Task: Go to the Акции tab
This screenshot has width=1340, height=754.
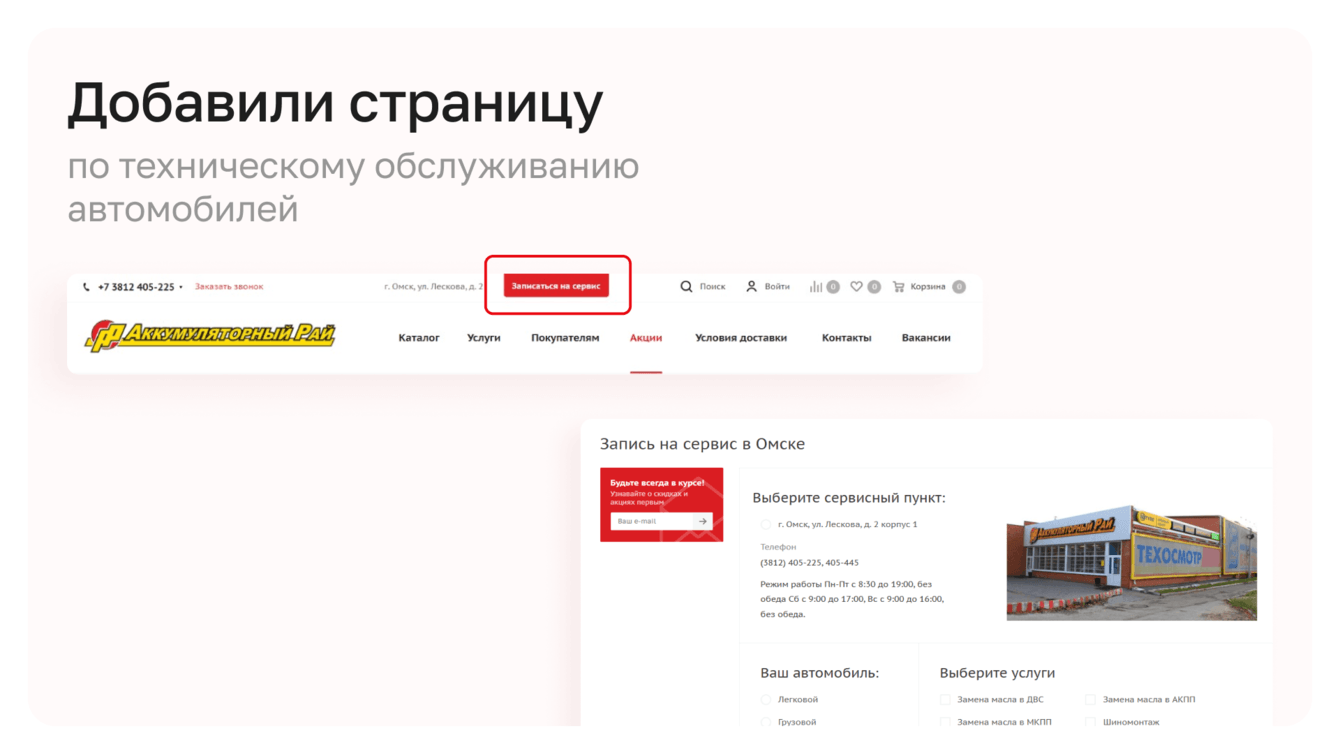Action: coord(646,338)
